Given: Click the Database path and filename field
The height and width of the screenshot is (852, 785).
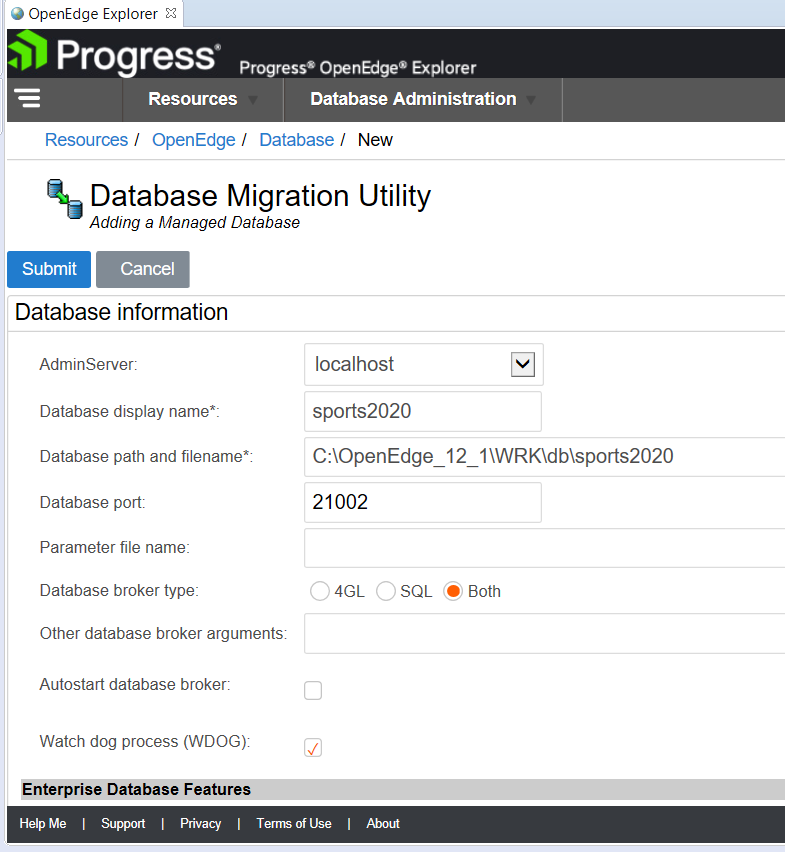Looking at the screenshot, I should click(x=544, y=456).
